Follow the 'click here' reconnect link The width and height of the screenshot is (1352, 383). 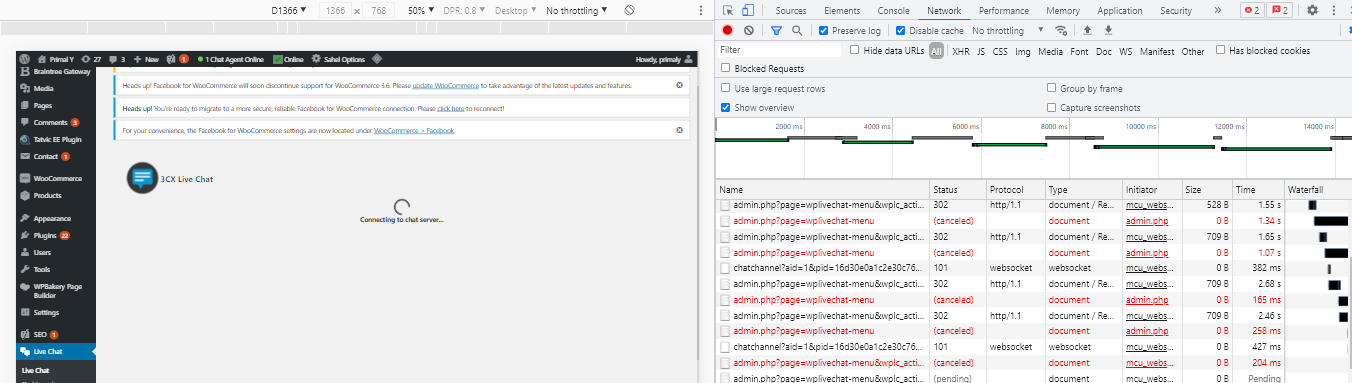click(450, 108)
